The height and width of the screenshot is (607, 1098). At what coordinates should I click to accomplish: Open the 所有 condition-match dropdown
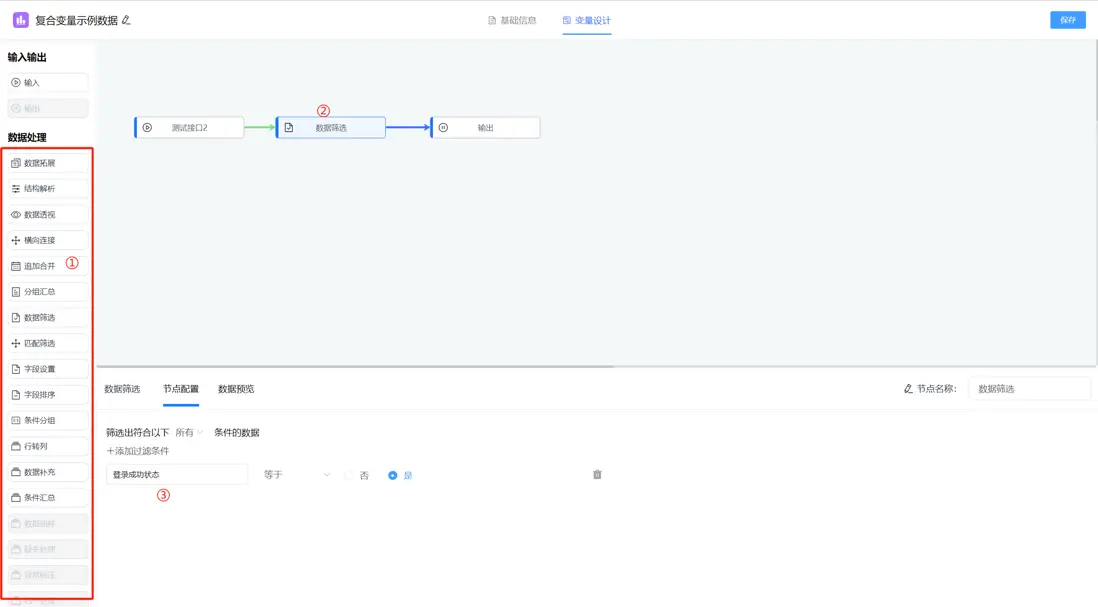189,433
